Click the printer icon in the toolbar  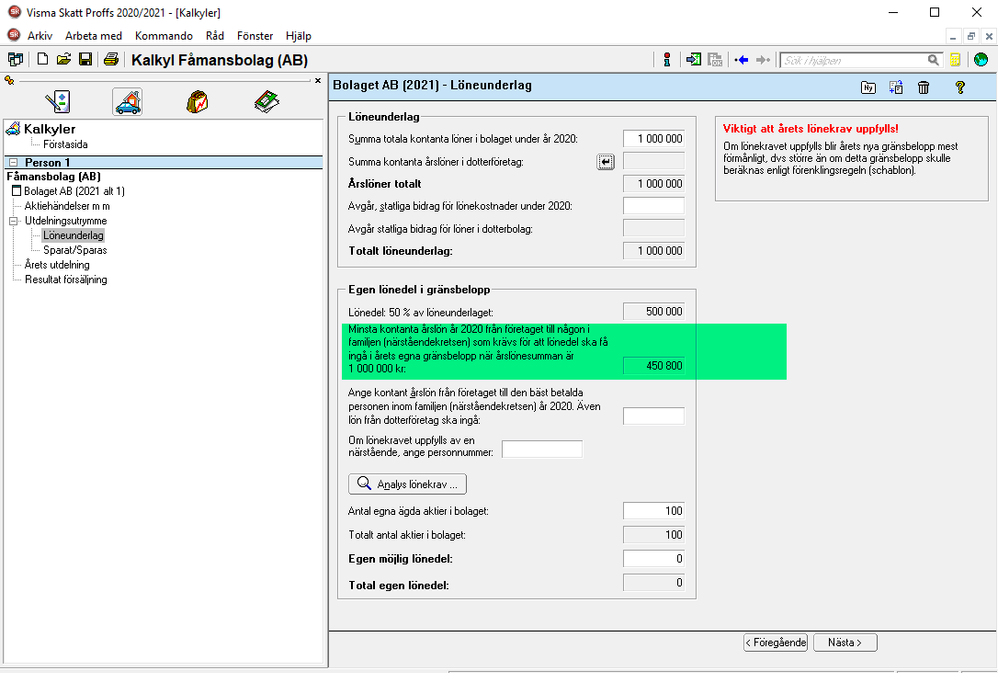112,60
